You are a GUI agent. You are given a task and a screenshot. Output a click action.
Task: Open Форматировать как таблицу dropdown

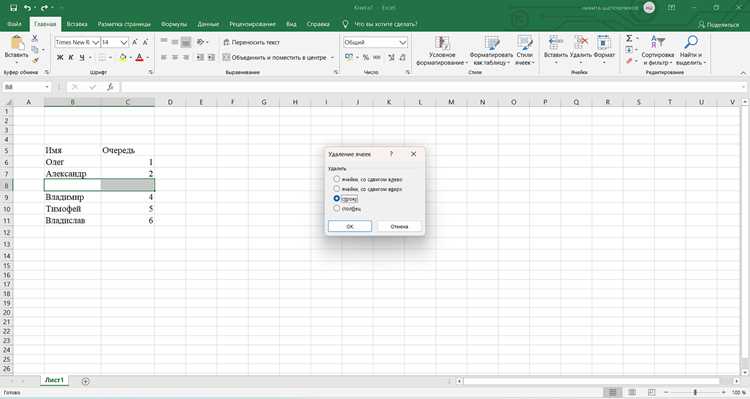click(491, 50)
